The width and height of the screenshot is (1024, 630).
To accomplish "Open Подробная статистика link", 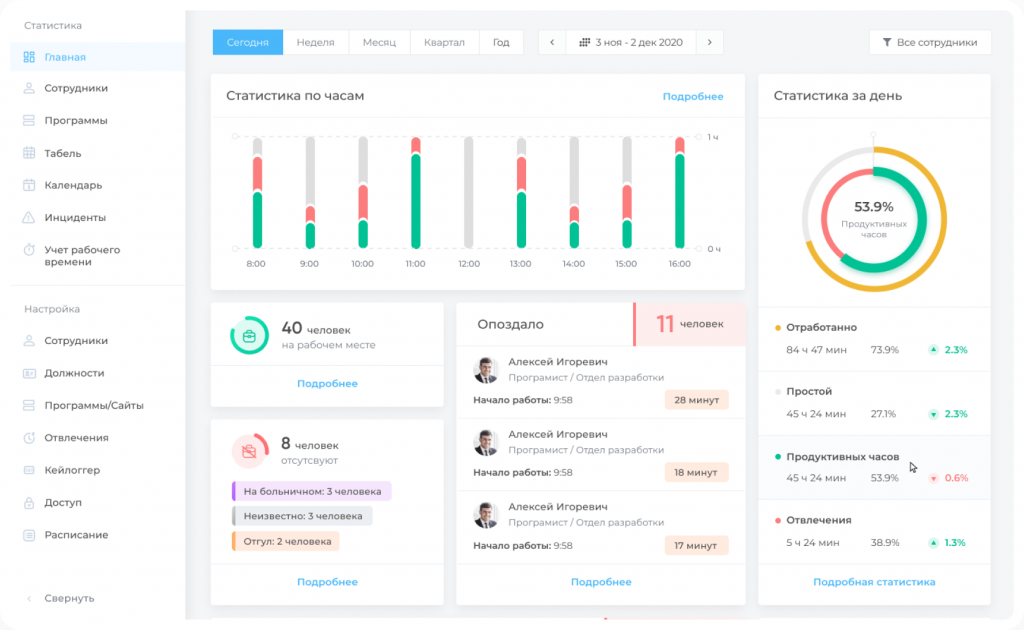I will click(874, 582).
